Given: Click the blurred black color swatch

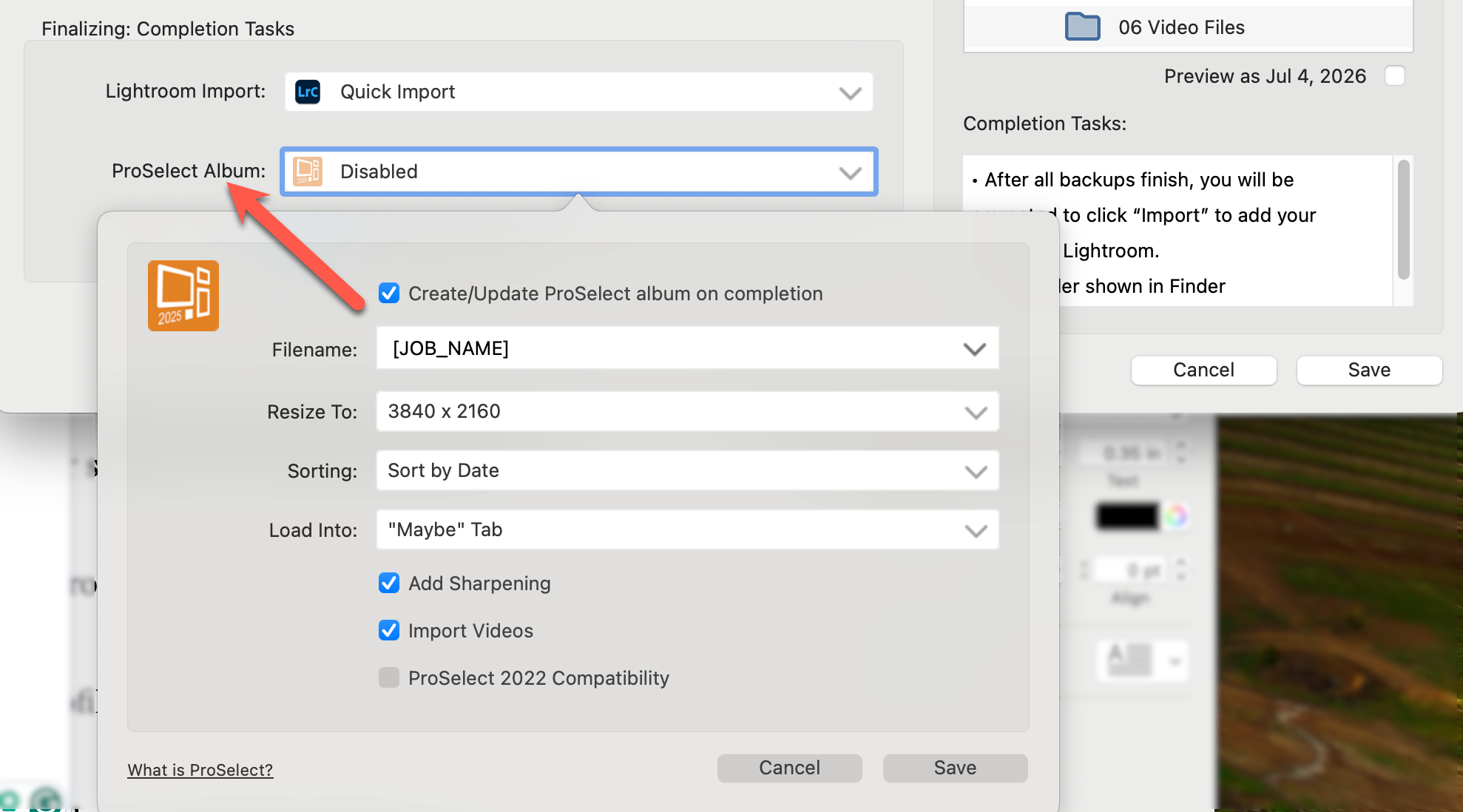Looking at the screenshot, I should pyautogui.click(x=1126, y=515).
